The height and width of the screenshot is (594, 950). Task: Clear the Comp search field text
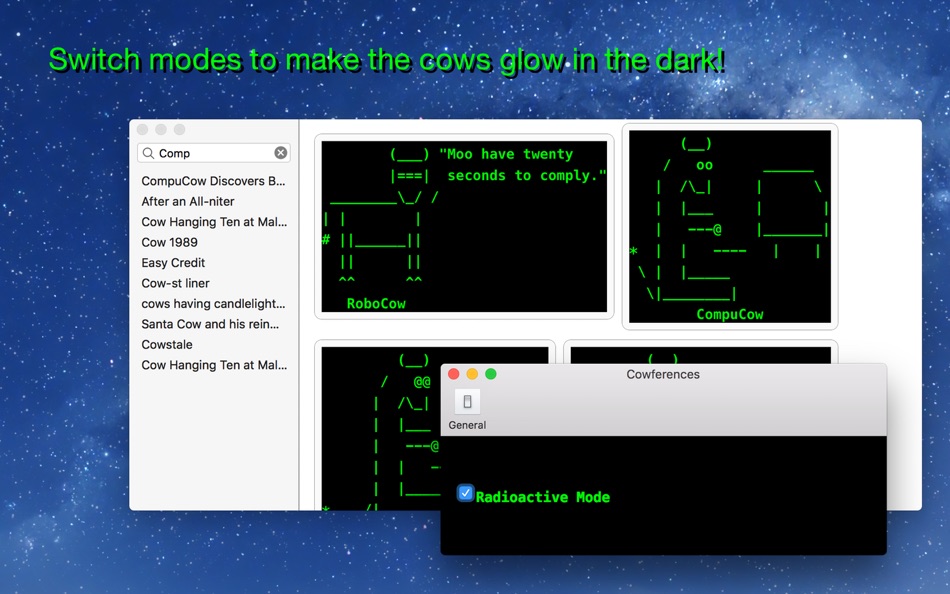pyautogui.click(x=281, y=153)
